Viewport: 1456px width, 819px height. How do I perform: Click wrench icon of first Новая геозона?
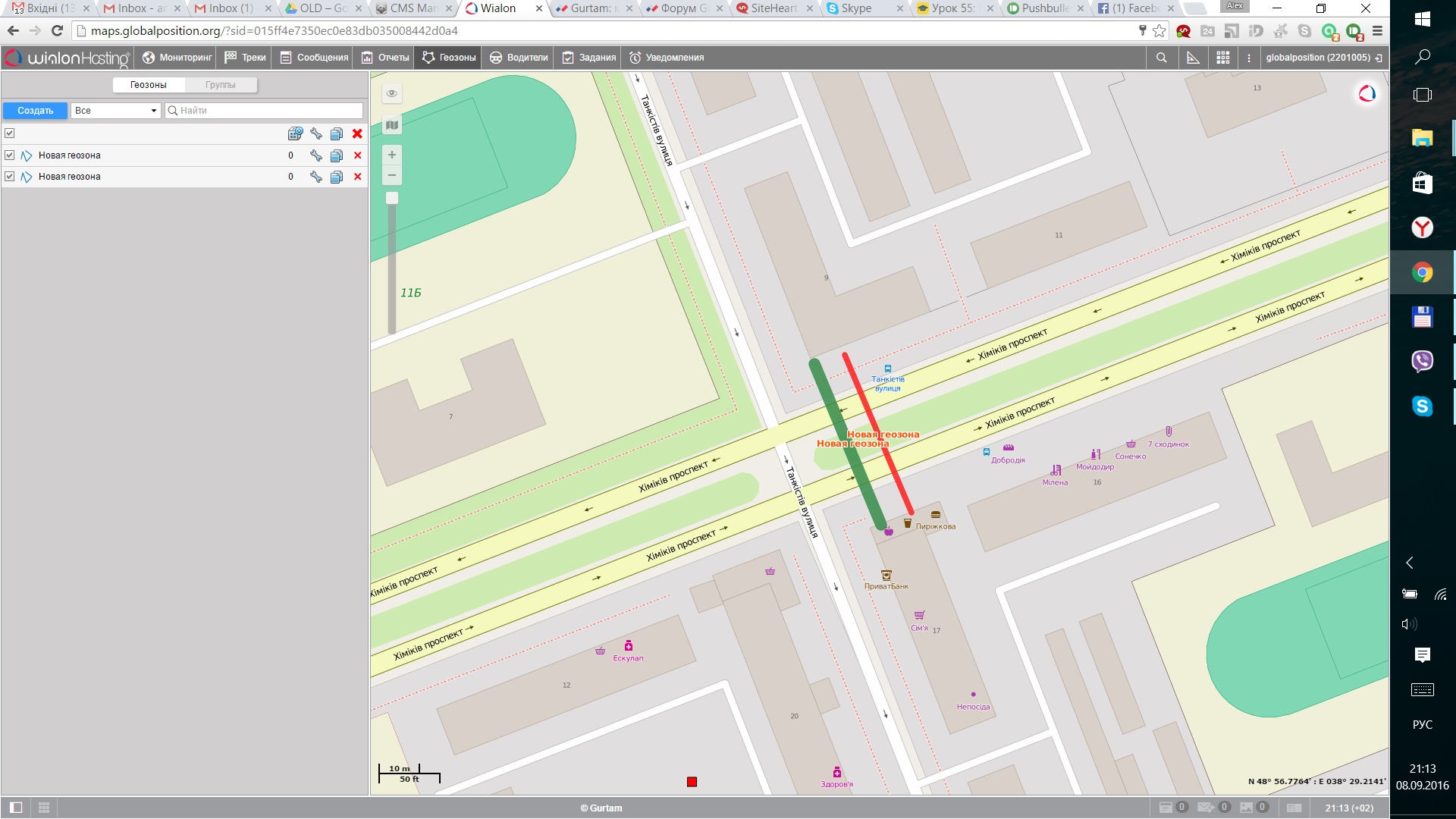(315, 155)
